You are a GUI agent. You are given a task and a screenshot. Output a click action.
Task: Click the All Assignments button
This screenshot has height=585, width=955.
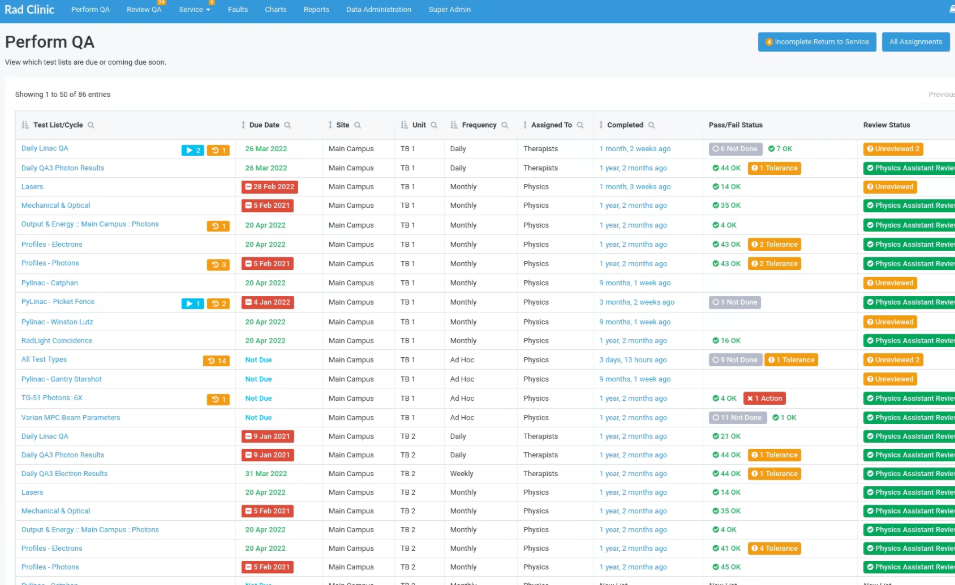(915, 42)
